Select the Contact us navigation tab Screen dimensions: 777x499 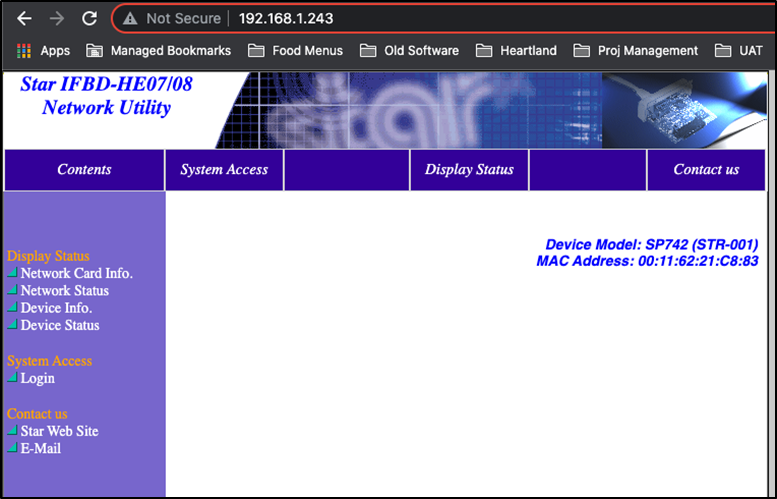(x=706, y=169)
